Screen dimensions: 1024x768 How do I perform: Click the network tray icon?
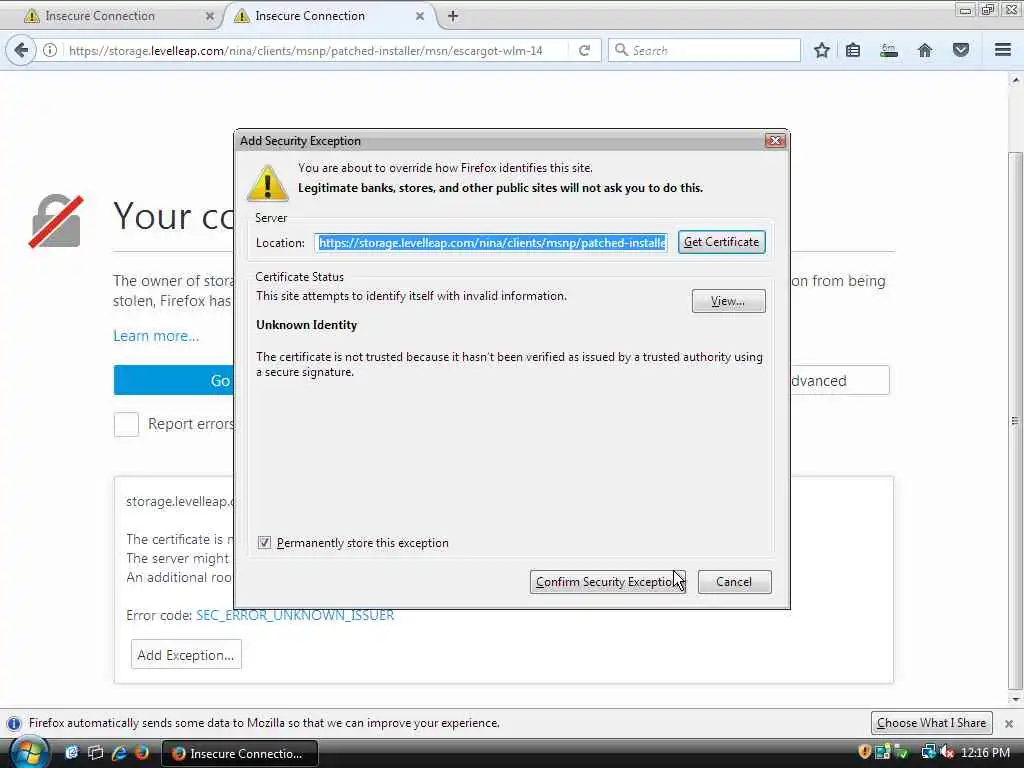click(928, 752)
